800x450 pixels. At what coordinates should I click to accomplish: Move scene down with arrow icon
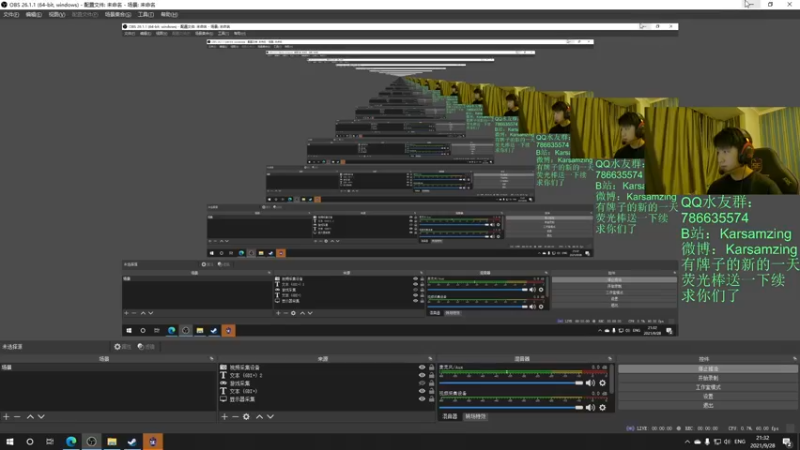[x=41, y=417]
